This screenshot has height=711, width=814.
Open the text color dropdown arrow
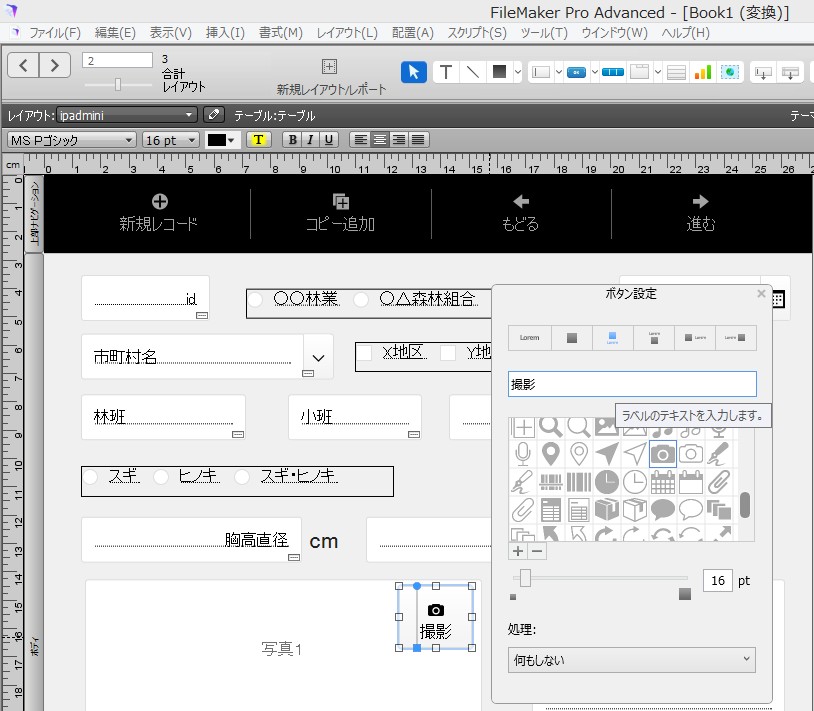pos(232,140)
